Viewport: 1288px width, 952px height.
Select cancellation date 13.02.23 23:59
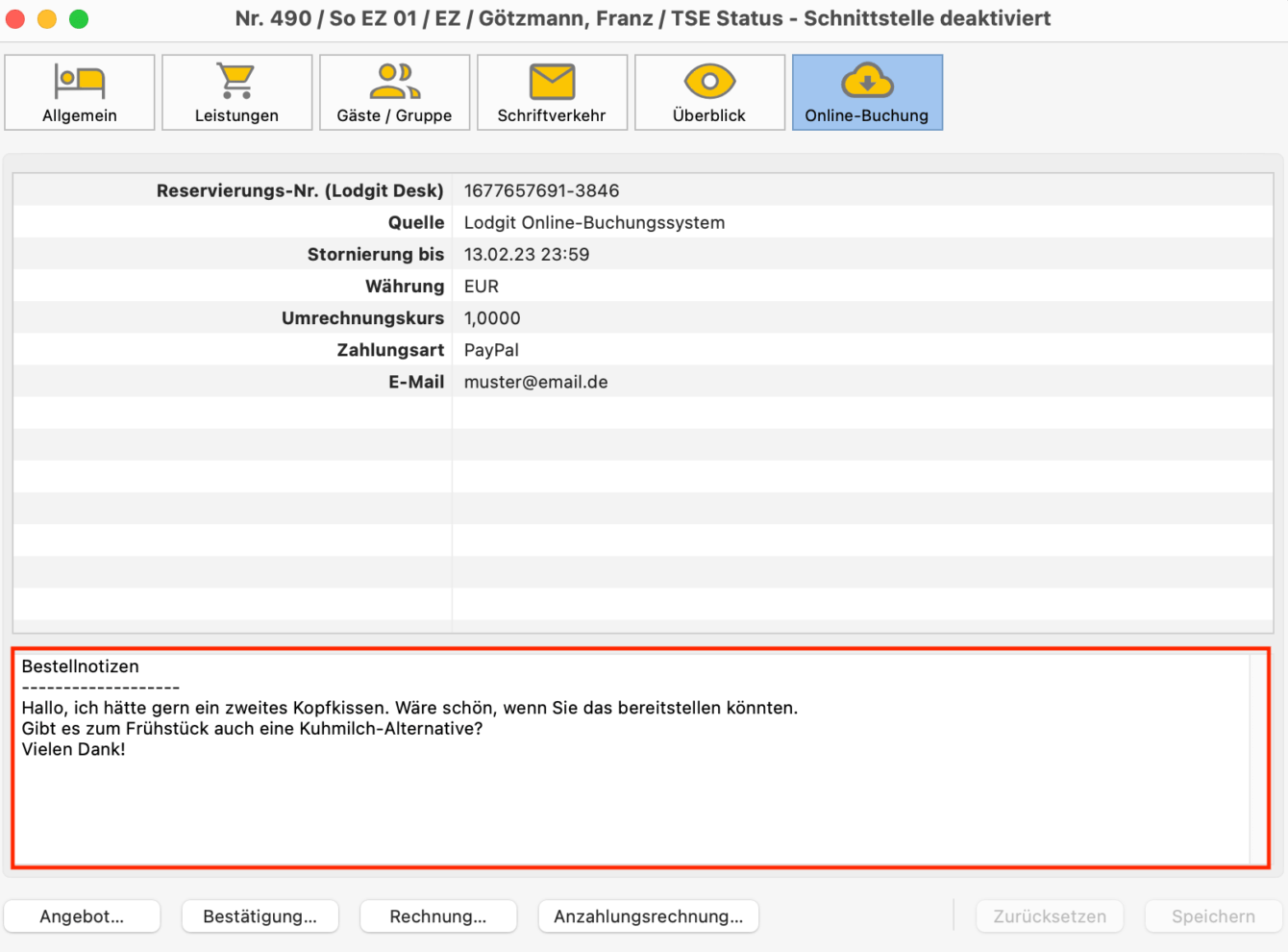pos(527,254)
